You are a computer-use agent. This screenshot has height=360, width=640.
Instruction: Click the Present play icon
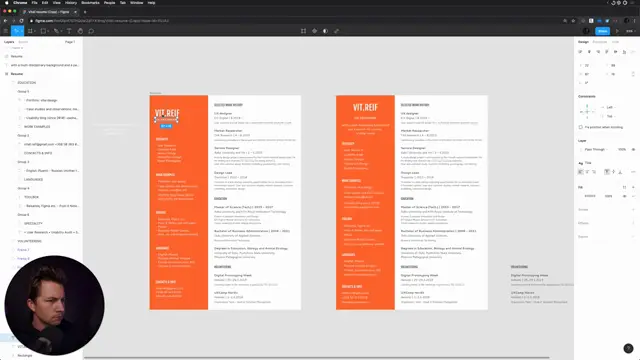(x=617, y=31)
